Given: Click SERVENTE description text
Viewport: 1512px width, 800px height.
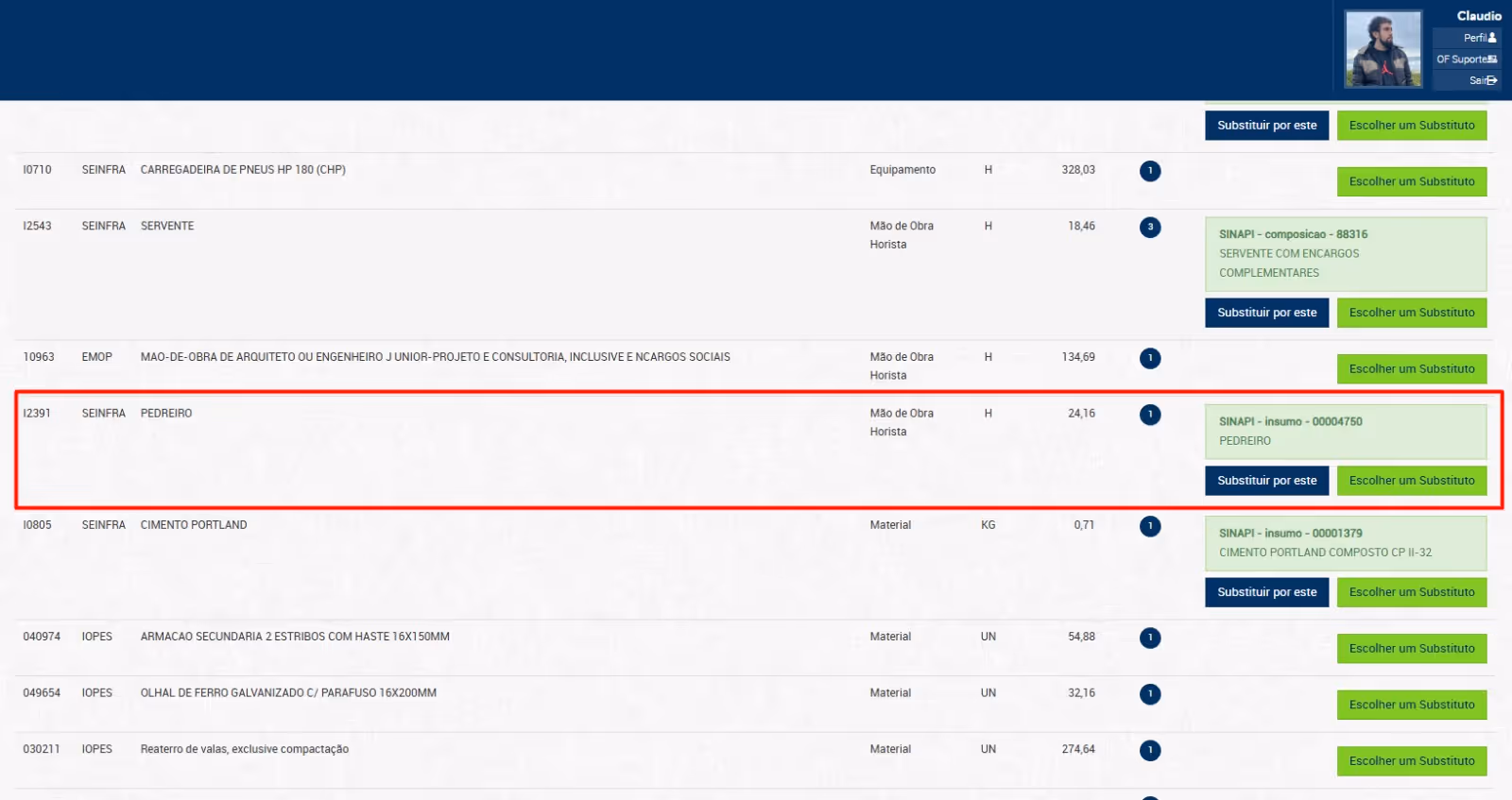Looking at the screenshot, I should click(x=167, y=226).
